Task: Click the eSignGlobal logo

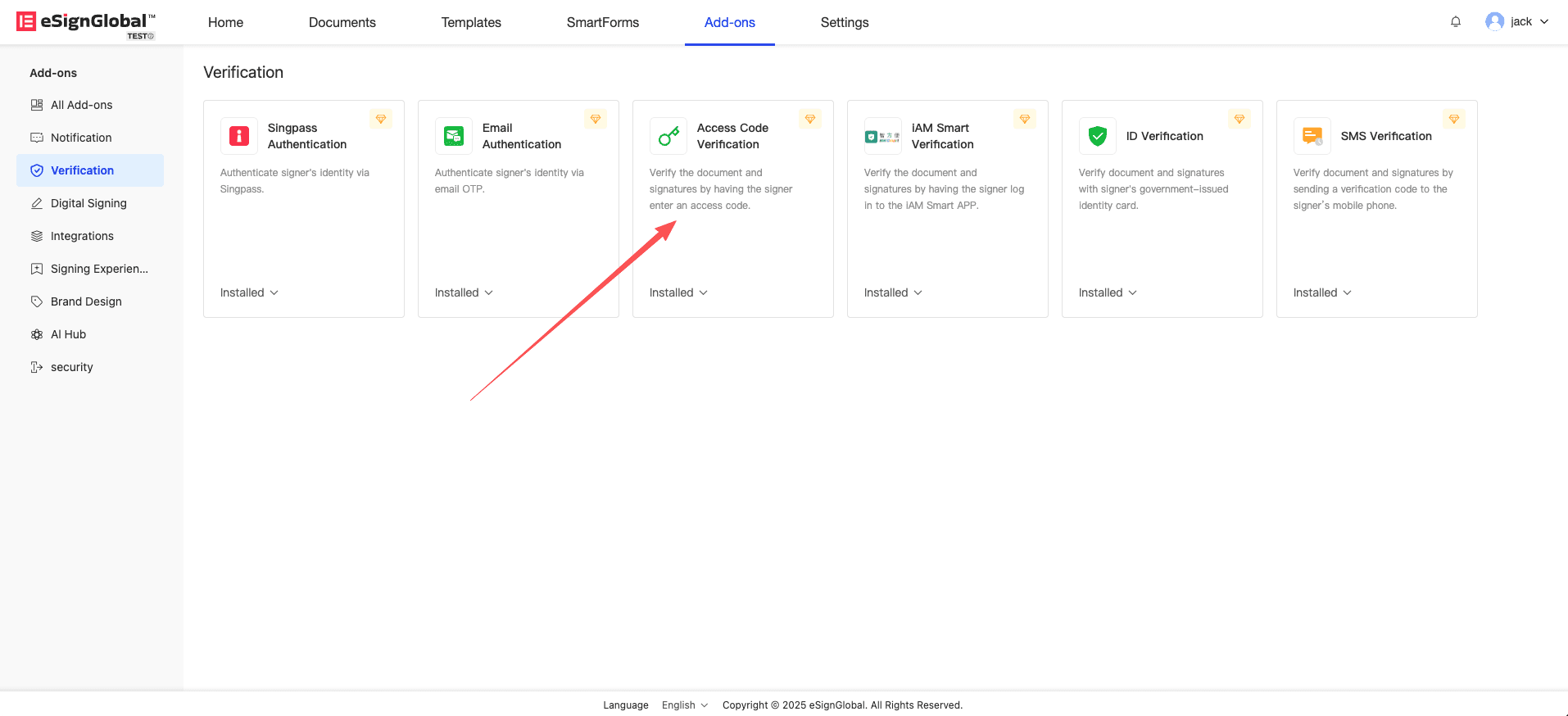Action: (x=86, y=23)
